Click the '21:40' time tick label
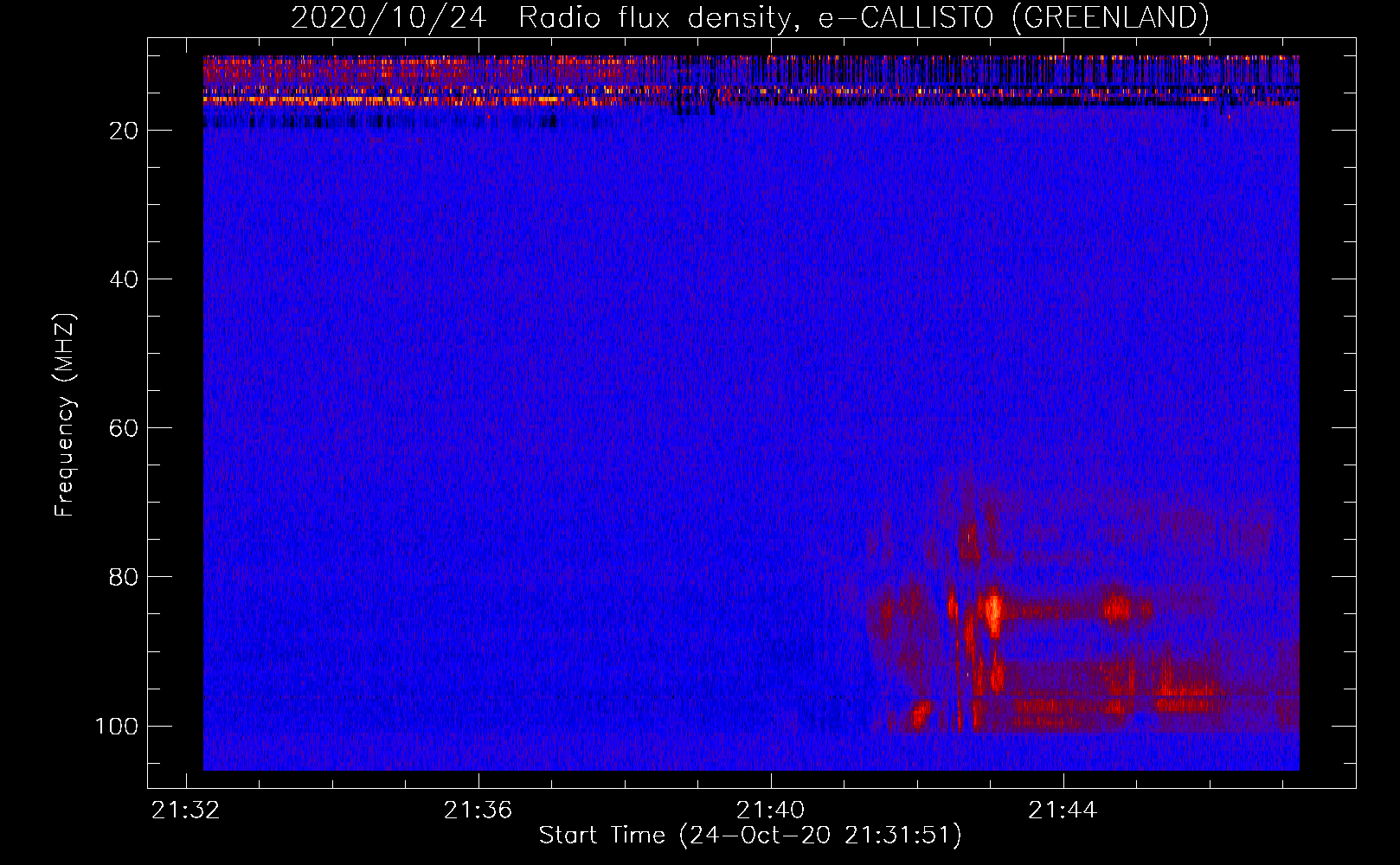The image size is (1400, 865). [770, 811]
